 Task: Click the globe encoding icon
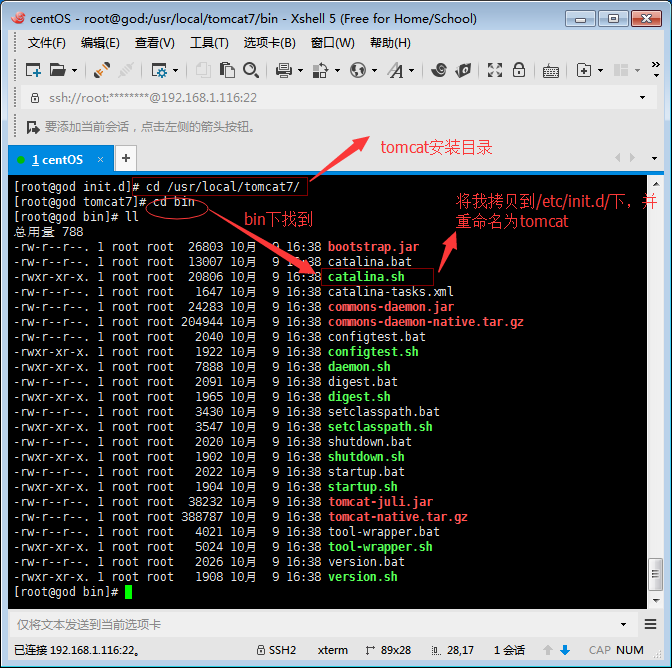click(358, 70)
